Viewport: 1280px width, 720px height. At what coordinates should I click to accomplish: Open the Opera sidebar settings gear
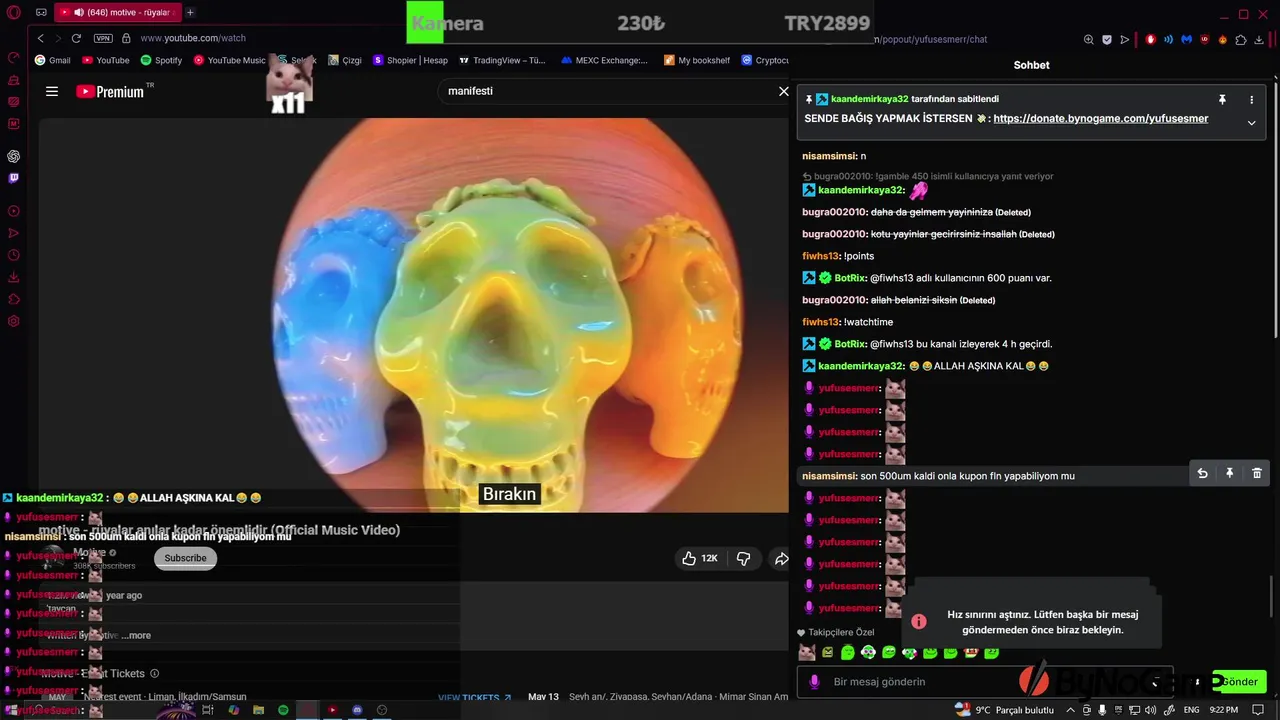(14, 321)
